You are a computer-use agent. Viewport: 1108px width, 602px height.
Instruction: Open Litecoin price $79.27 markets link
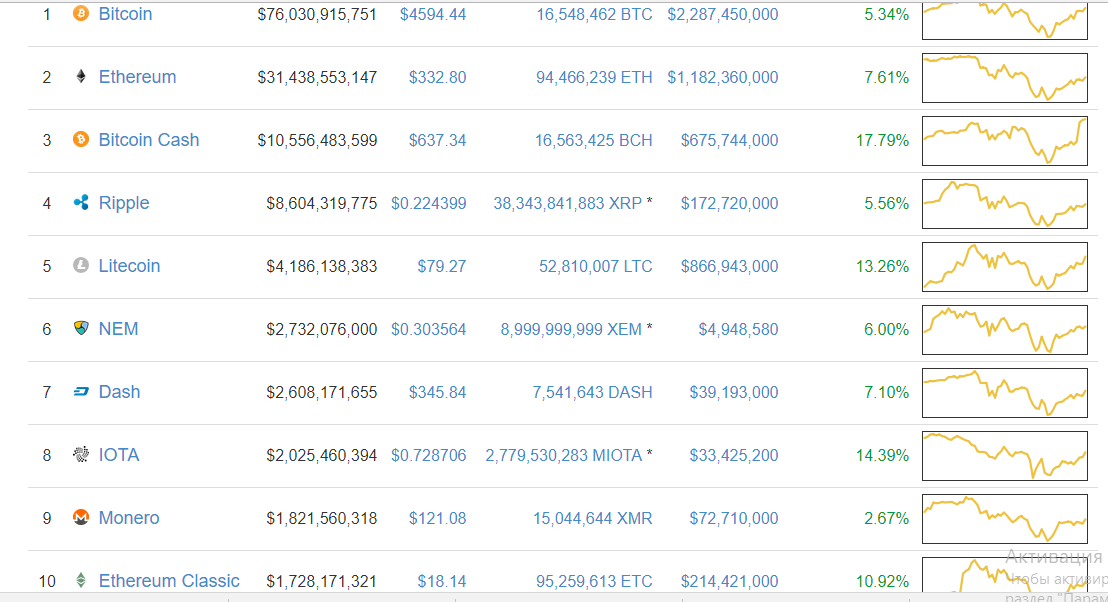click(x=441, y=266)
